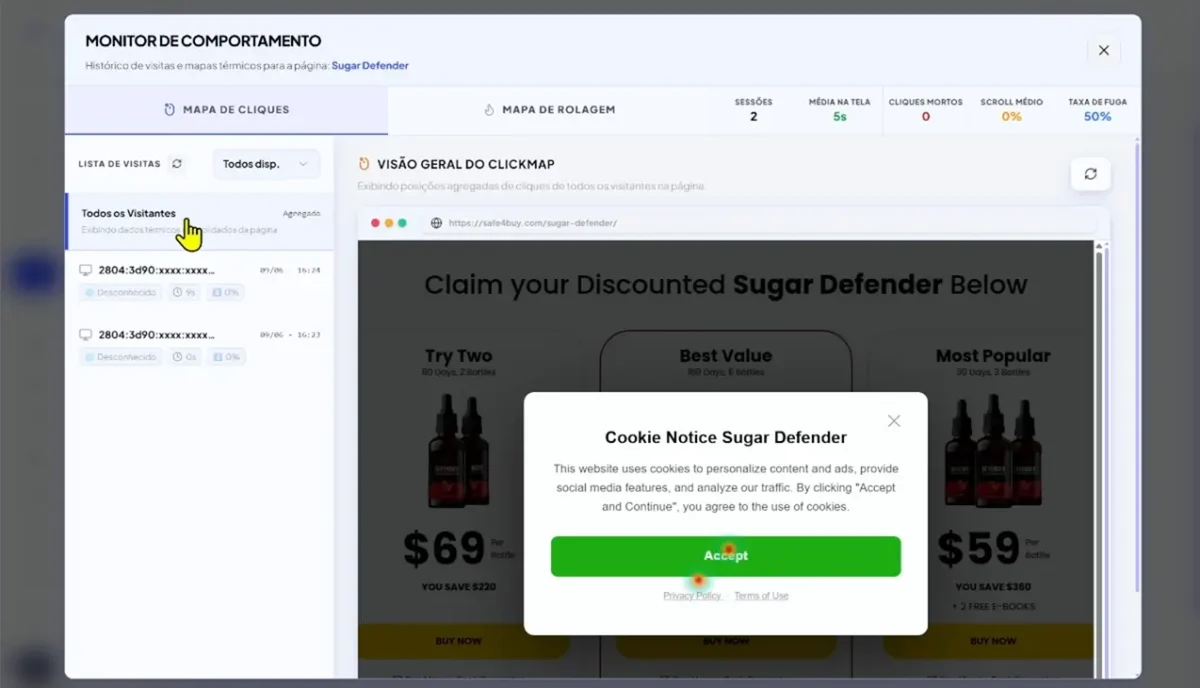Refresh the Lista de Visitas
Image resolution: width=1200 pixels, height=688 pixels.
pyautogui.click(x=177, y=164)
